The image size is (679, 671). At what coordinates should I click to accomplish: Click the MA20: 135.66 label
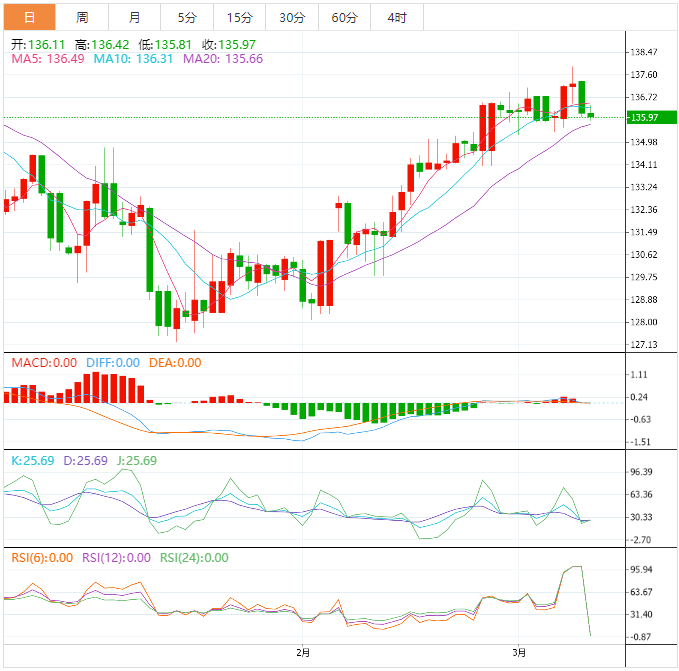tap(223, 59)
